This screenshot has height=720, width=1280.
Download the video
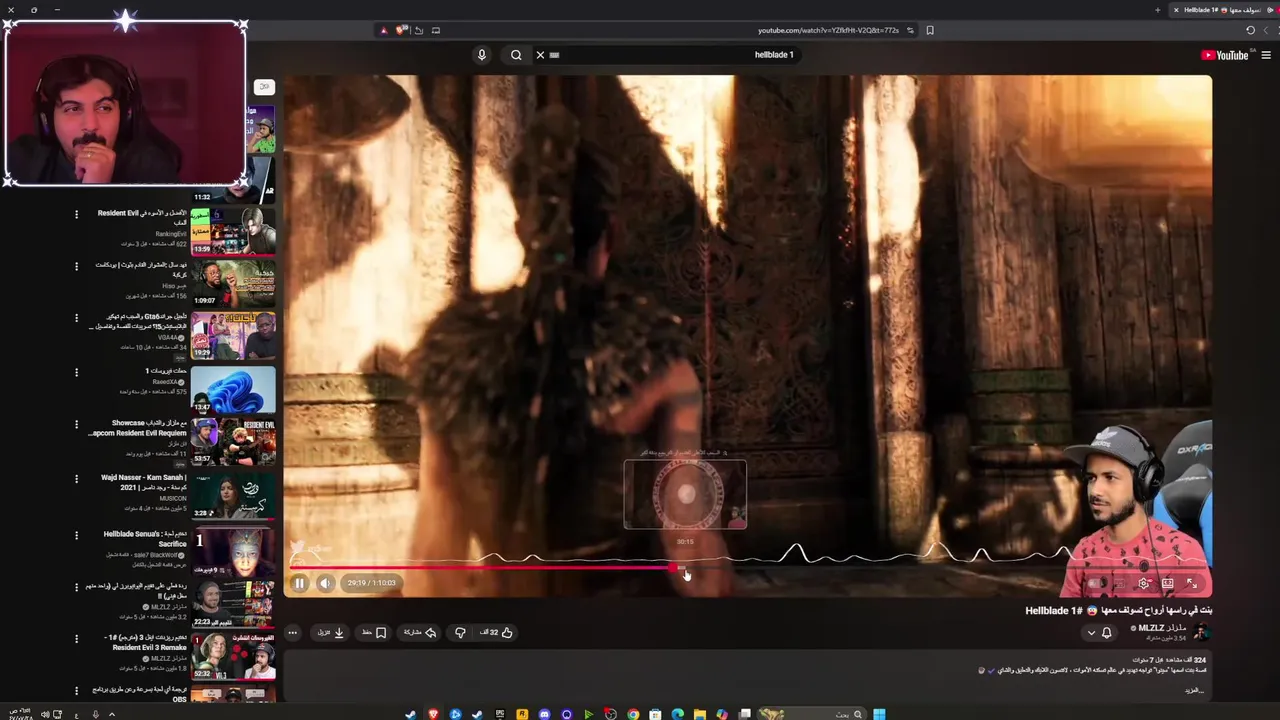point(331,632)
